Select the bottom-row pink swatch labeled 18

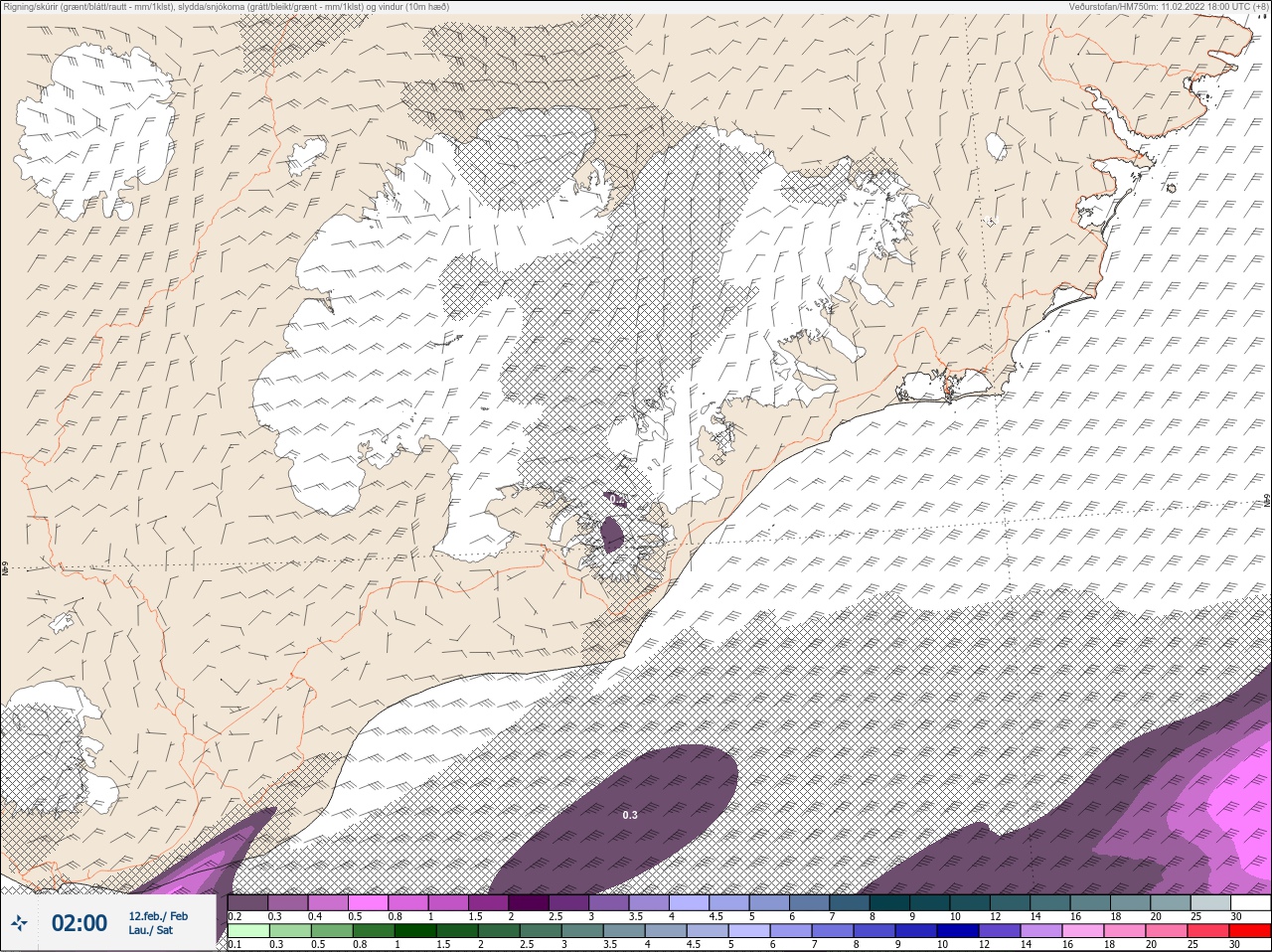pyautogui.click(x=1125, y=931)
